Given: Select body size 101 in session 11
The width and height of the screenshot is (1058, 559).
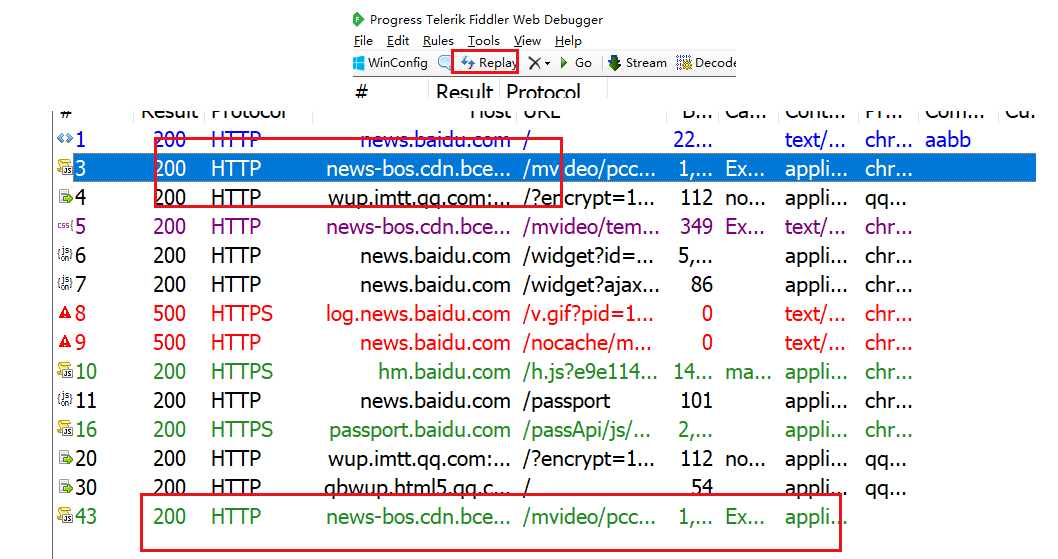Looking at the screenshot, I should [696, 401].
